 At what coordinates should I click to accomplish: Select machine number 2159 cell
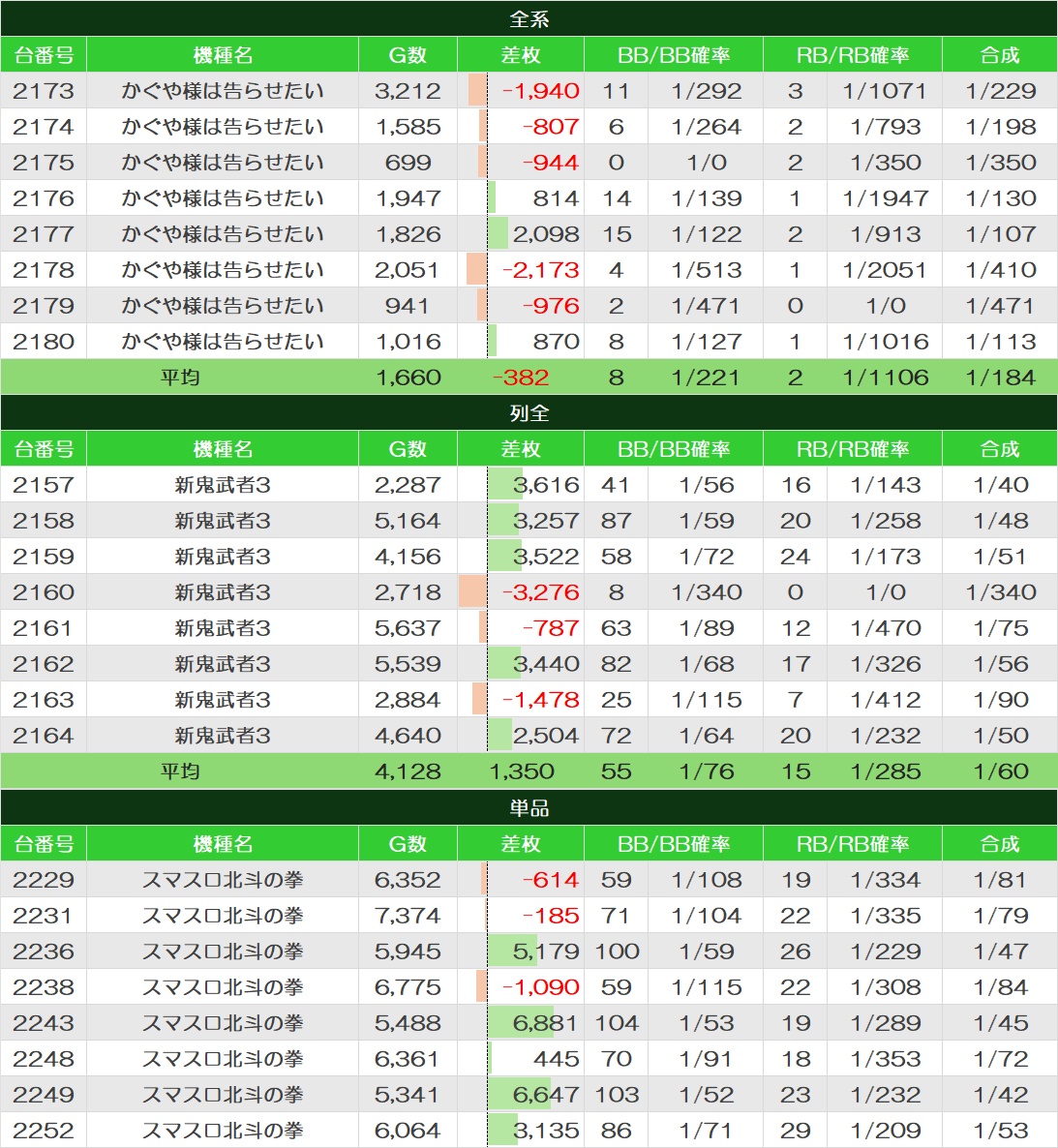[x=44, y=557]
